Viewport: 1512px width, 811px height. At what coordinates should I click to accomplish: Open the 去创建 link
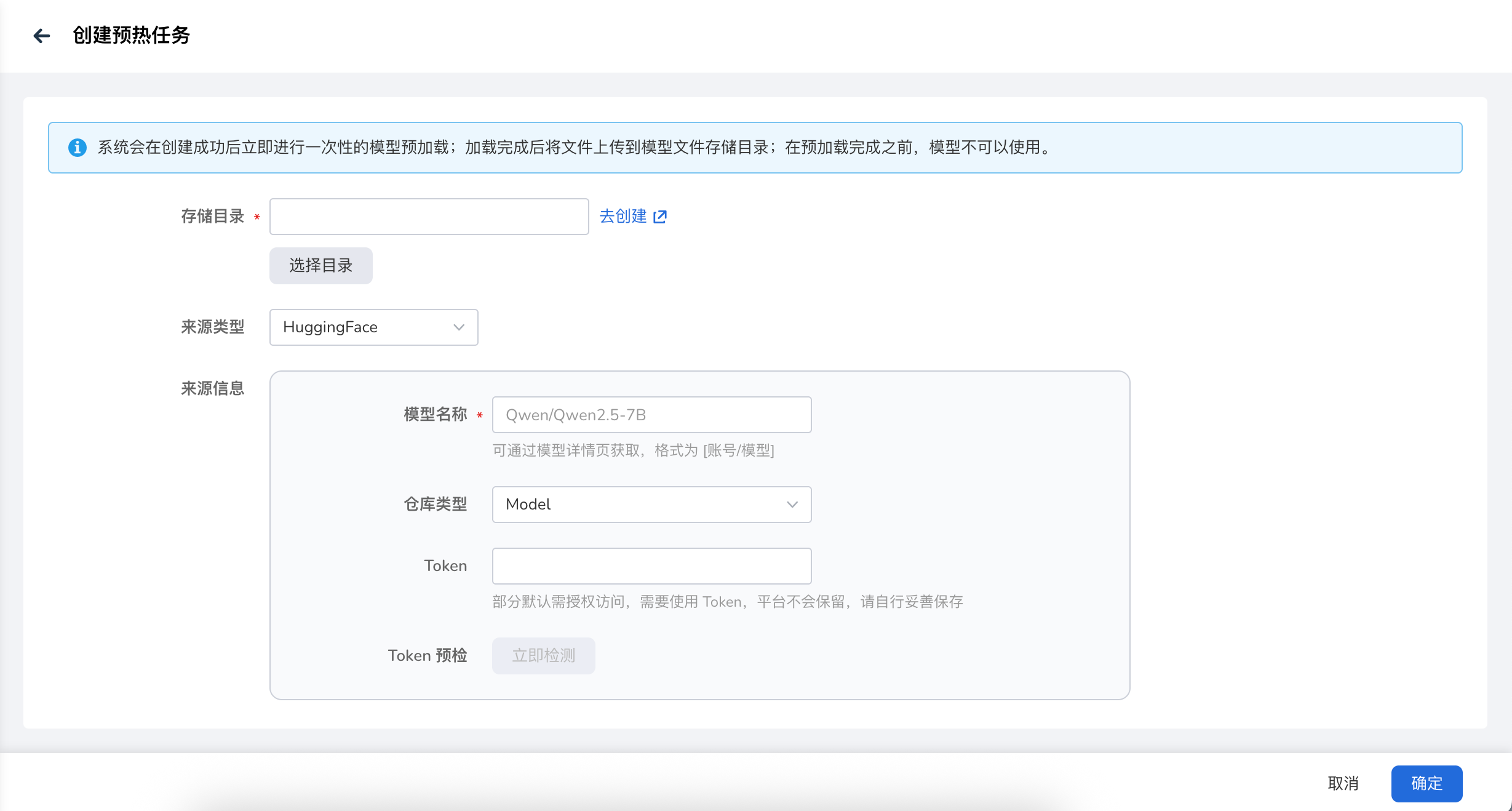623,217
